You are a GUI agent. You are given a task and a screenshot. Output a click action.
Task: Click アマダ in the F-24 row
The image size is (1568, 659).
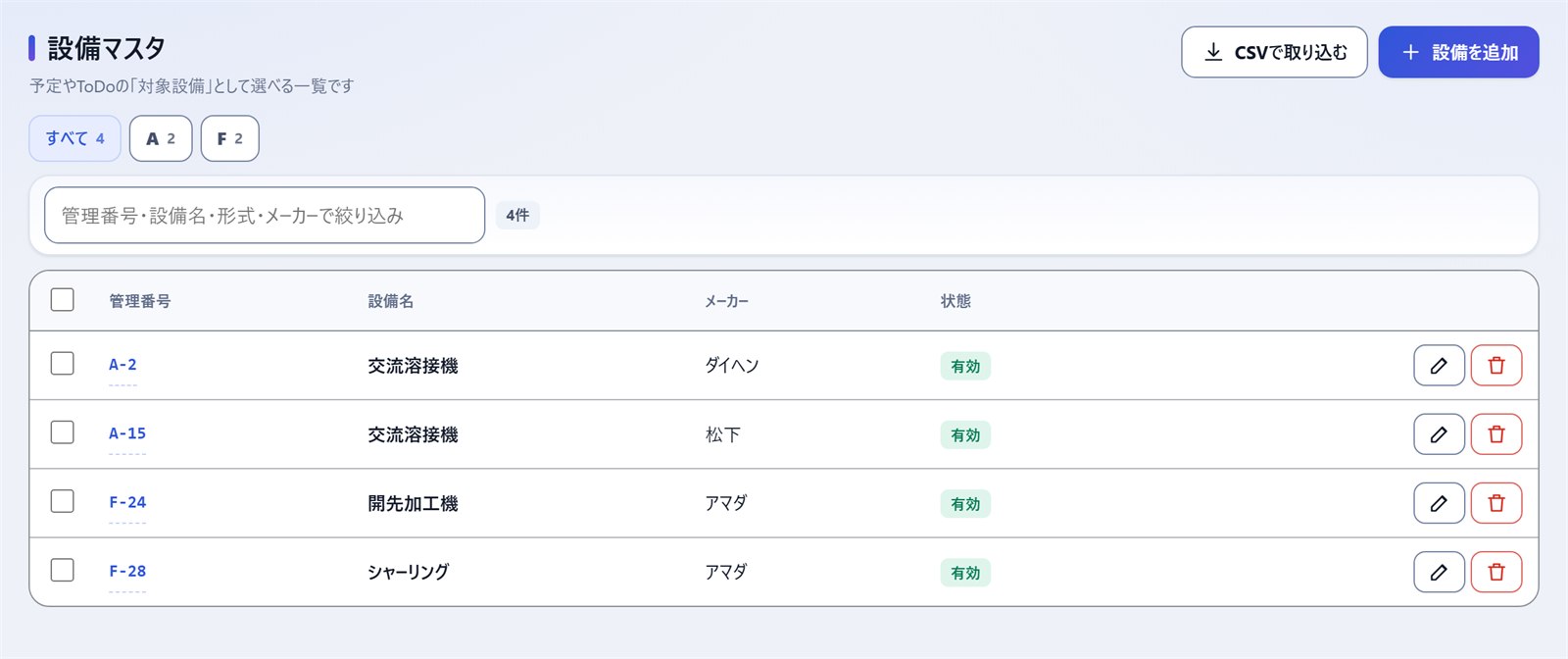[726, 503]
